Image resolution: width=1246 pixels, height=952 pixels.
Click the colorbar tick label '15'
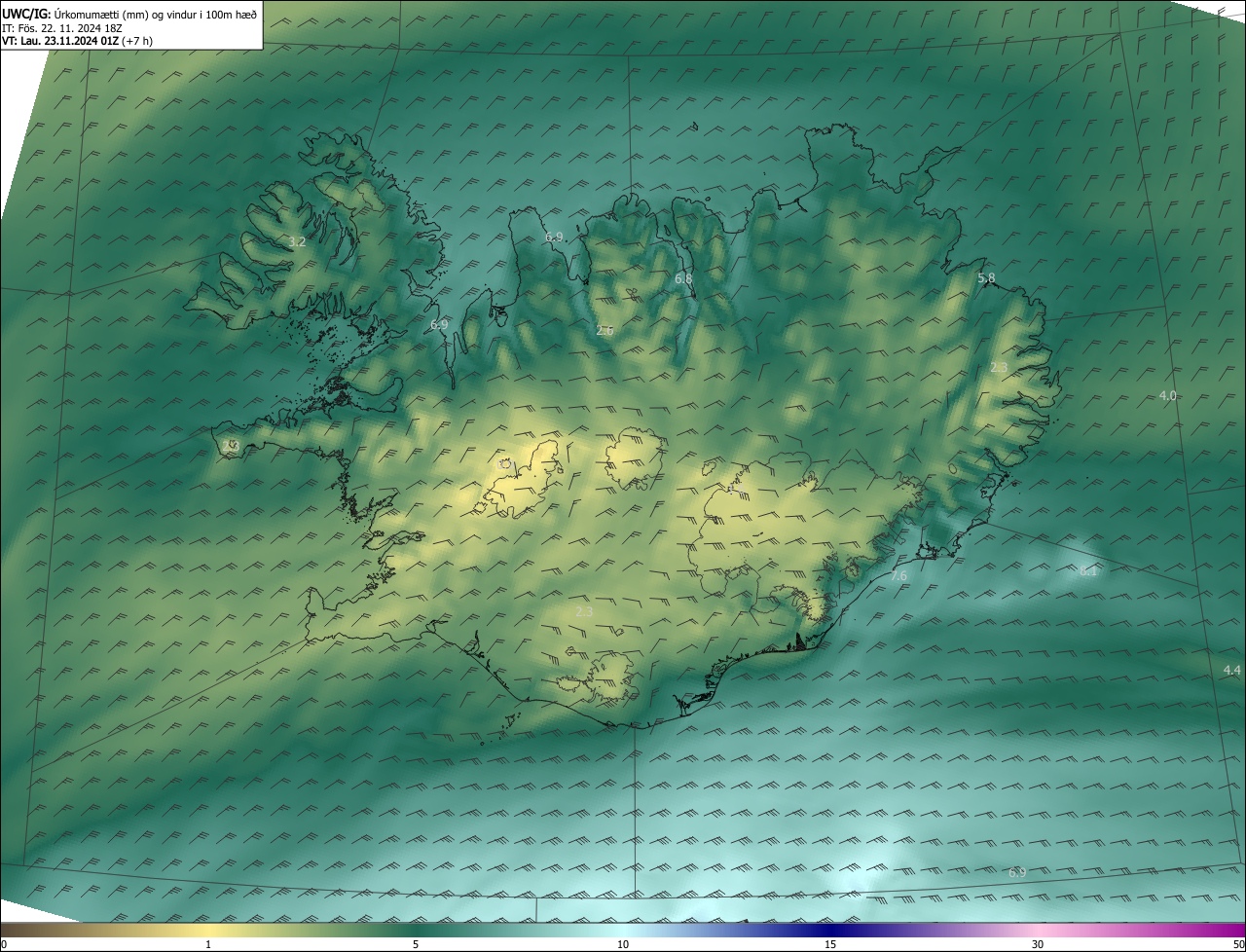(x=830, y=944)
